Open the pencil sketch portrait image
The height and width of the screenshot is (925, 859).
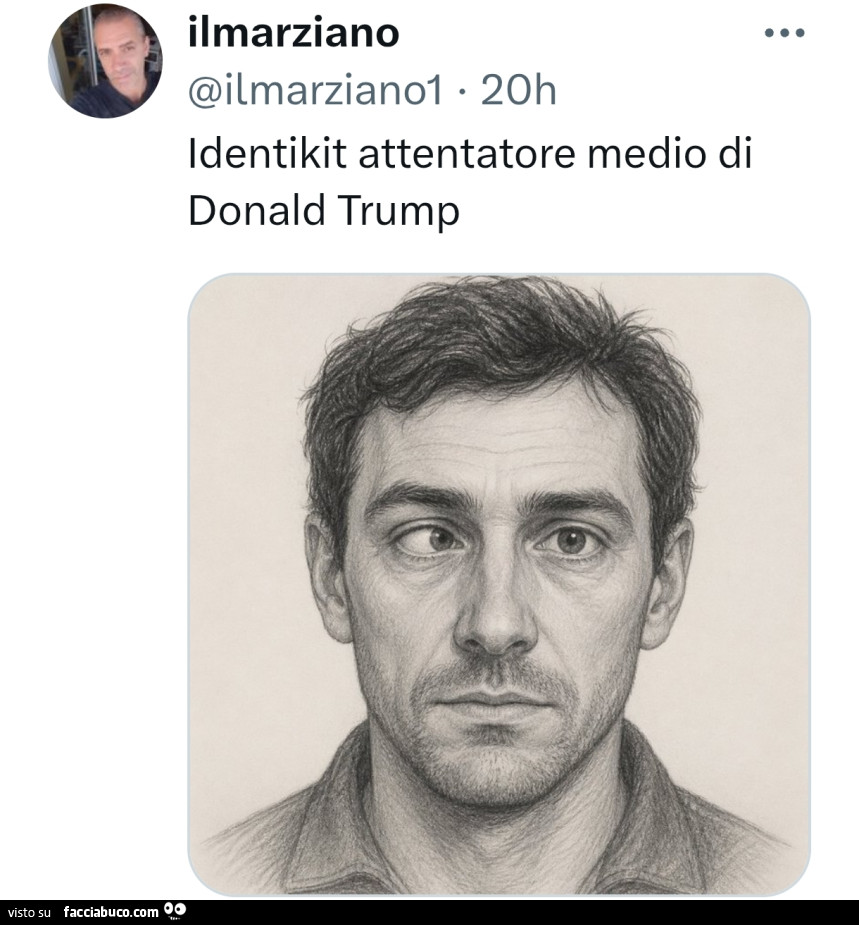(x=498, y=583)
